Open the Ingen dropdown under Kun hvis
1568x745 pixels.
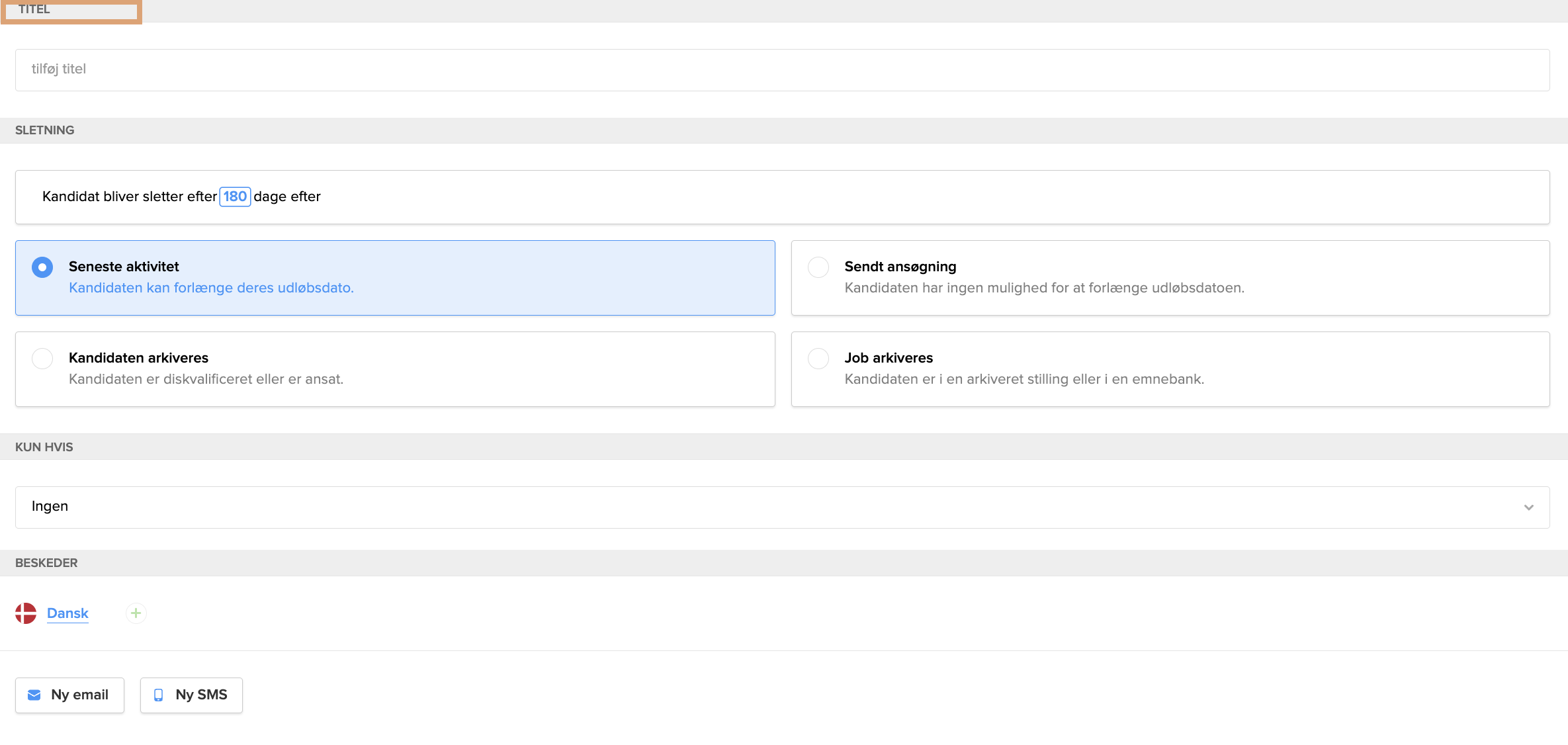[x=782, y=507]
